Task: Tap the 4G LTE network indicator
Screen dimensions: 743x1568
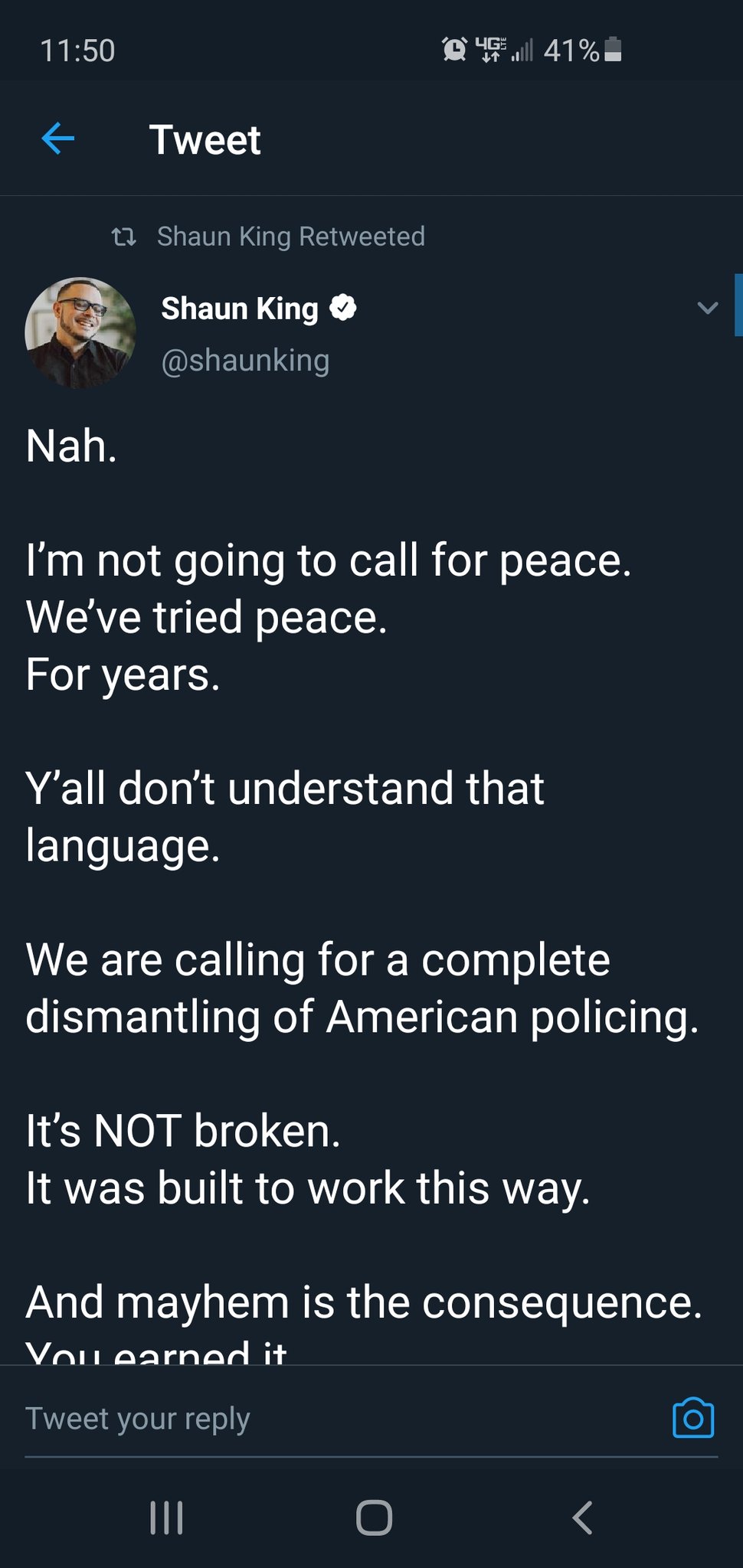Action: pos(490,49)
